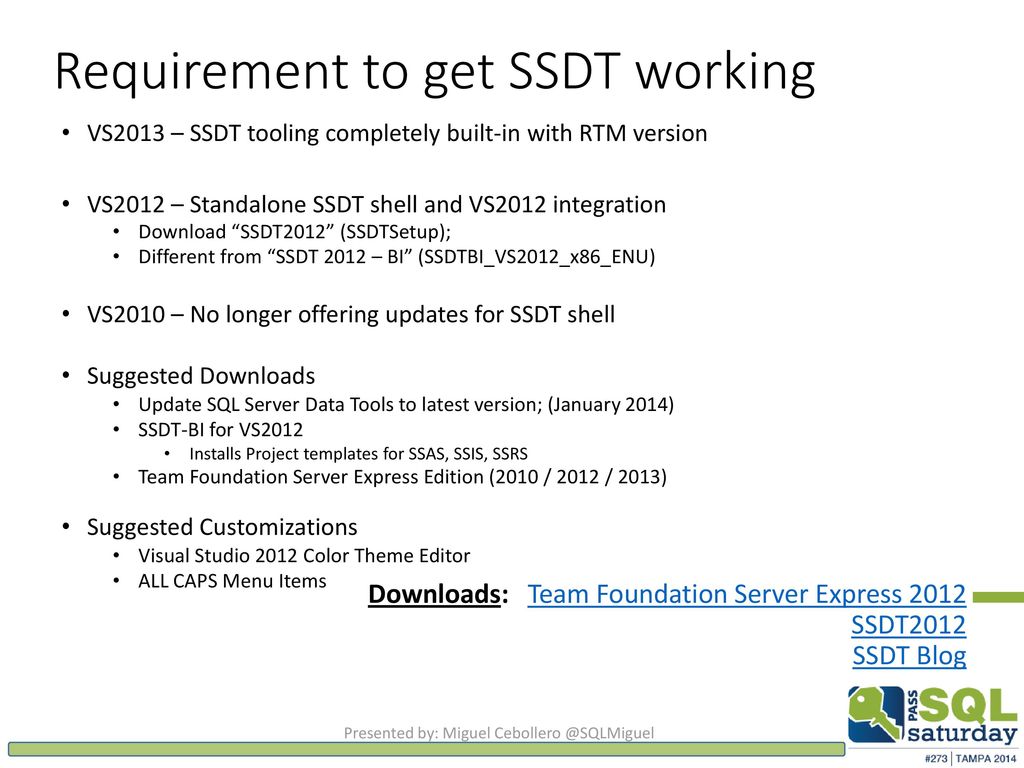Open the SSDT2012 download link
This screenshot has width=1024, height=768.
[x=908, y=625]
